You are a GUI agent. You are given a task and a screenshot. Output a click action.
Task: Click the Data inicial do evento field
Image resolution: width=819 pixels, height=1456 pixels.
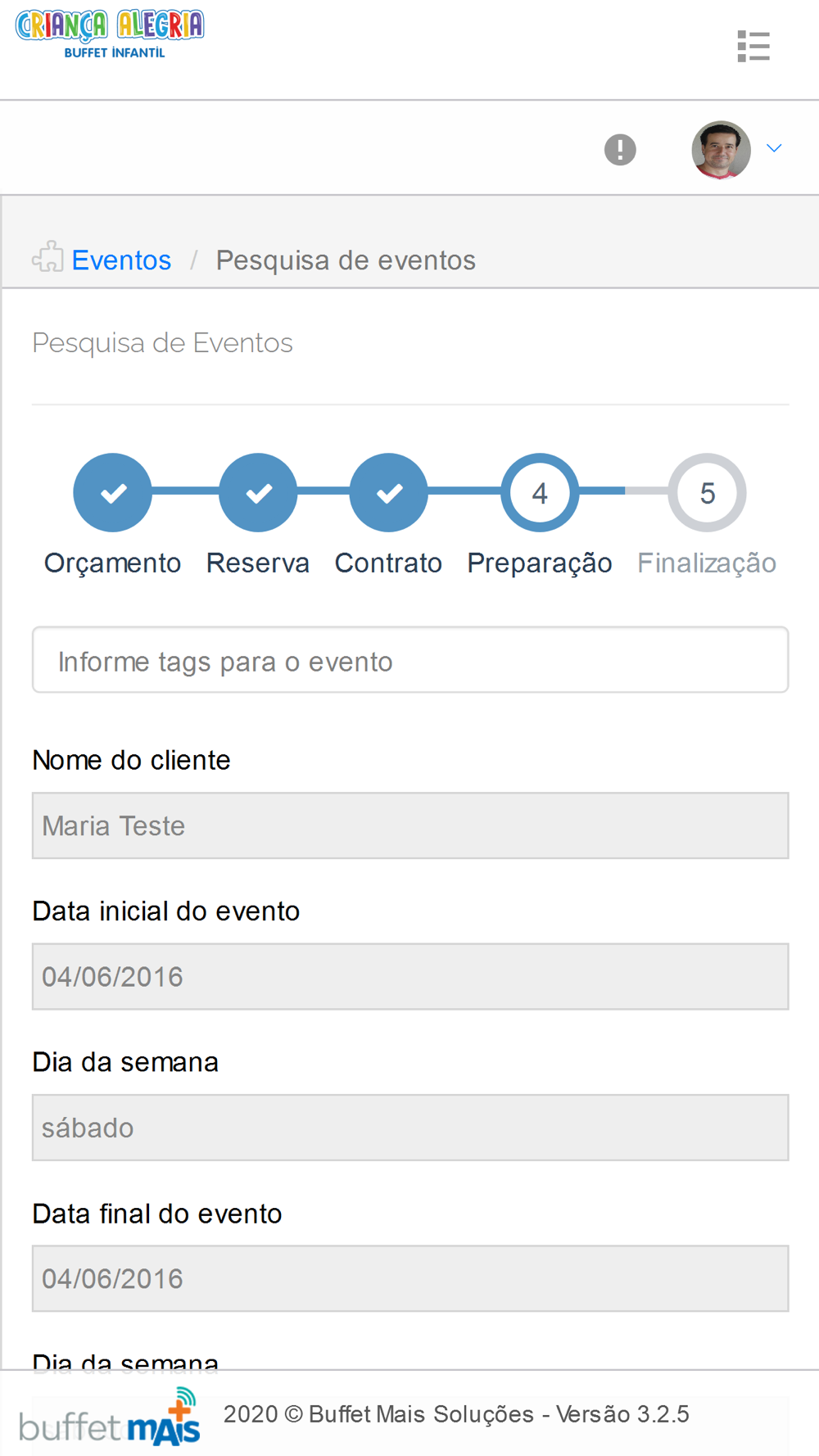tap(410, 976)
